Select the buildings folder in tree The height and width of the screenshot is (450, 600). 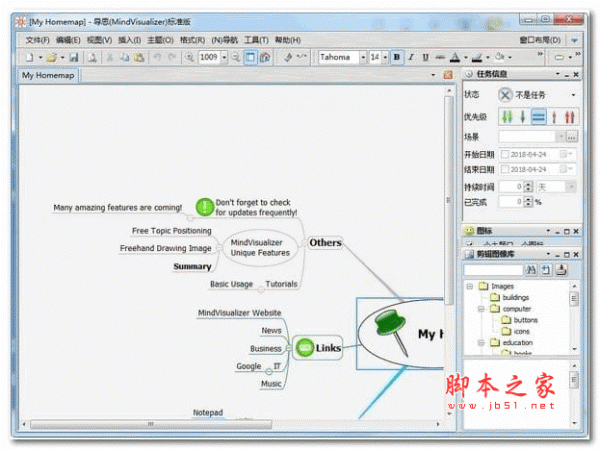point(515,297)
